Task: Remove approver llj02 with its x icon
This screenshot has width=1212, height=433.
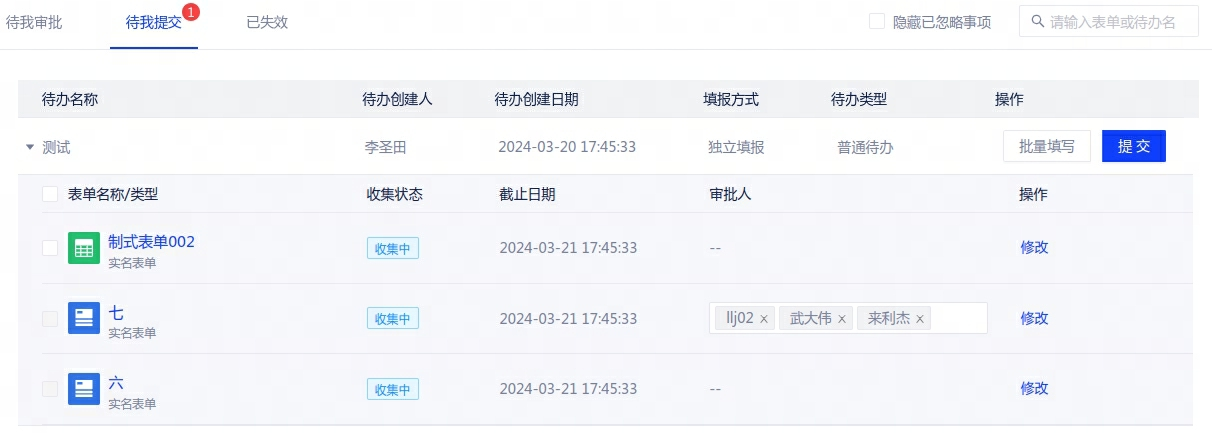Action: click(764, 319)
